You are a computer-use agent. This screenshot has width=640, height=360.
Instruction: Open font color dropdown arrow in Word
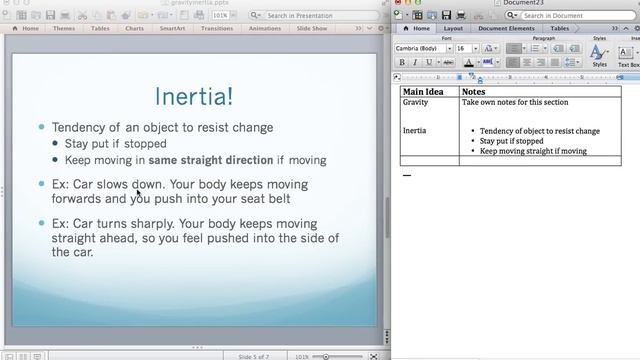[x=478, y=62]
